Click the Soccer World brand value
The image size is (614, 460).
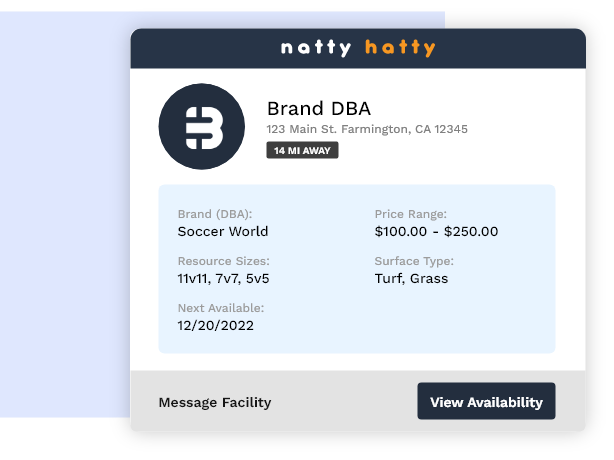click(222, 231)
